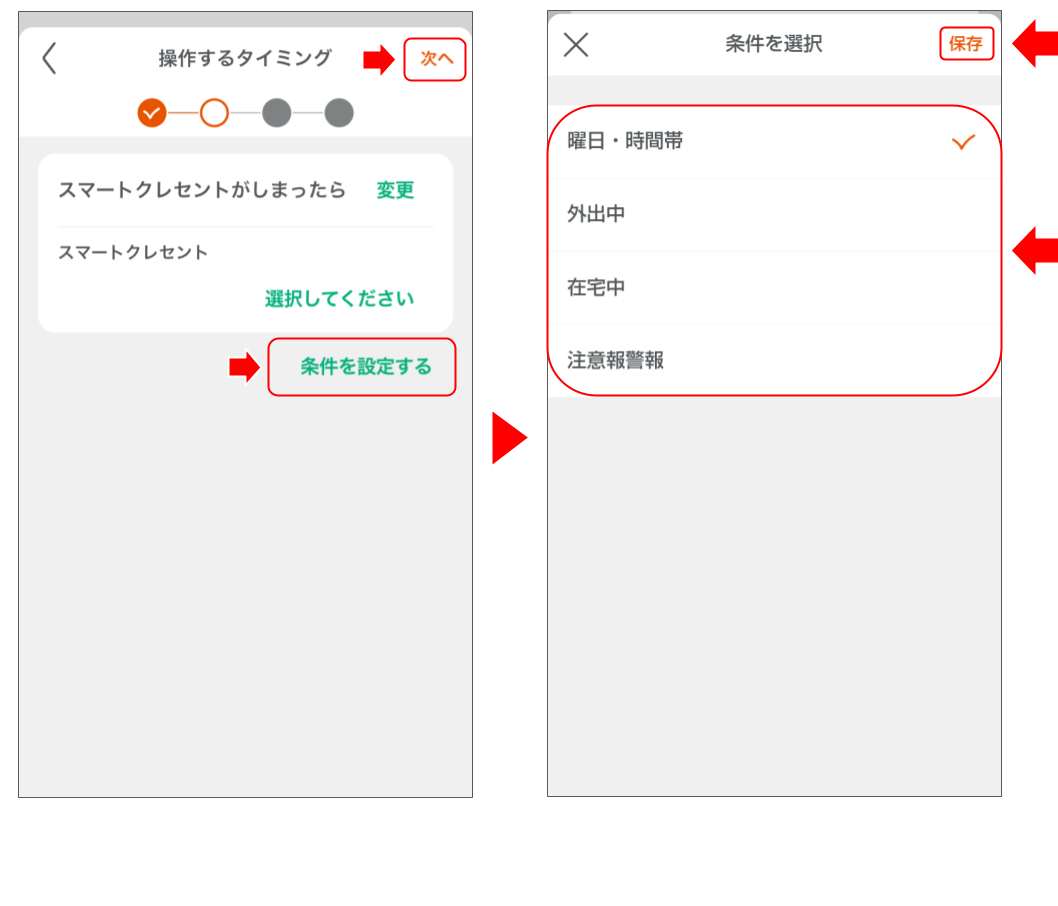Open the trigger chooser via 変更

coord(394,191)
